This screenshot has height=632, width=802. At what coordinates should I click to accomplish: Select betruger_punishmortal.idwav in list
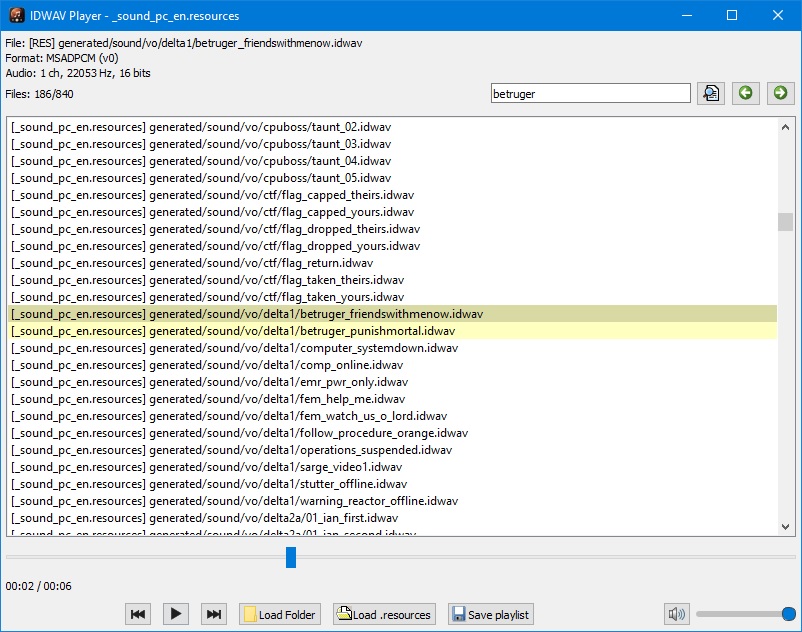pos(232,331)
